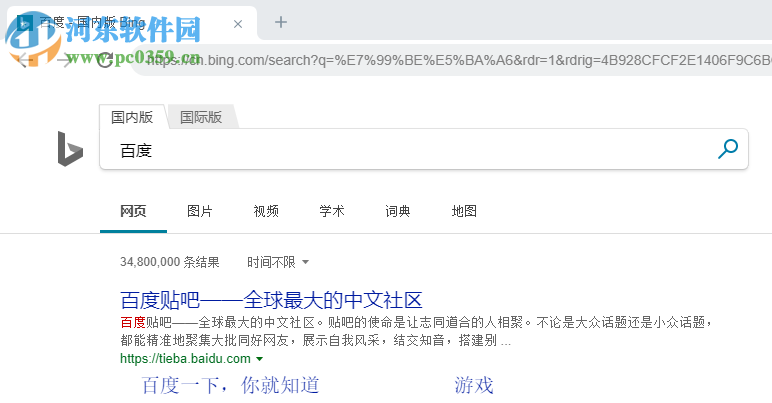The height and width of the screenshot is (403, 772).
Task: Reload the page with refresh icon
Action: click(x=104, y=61)
